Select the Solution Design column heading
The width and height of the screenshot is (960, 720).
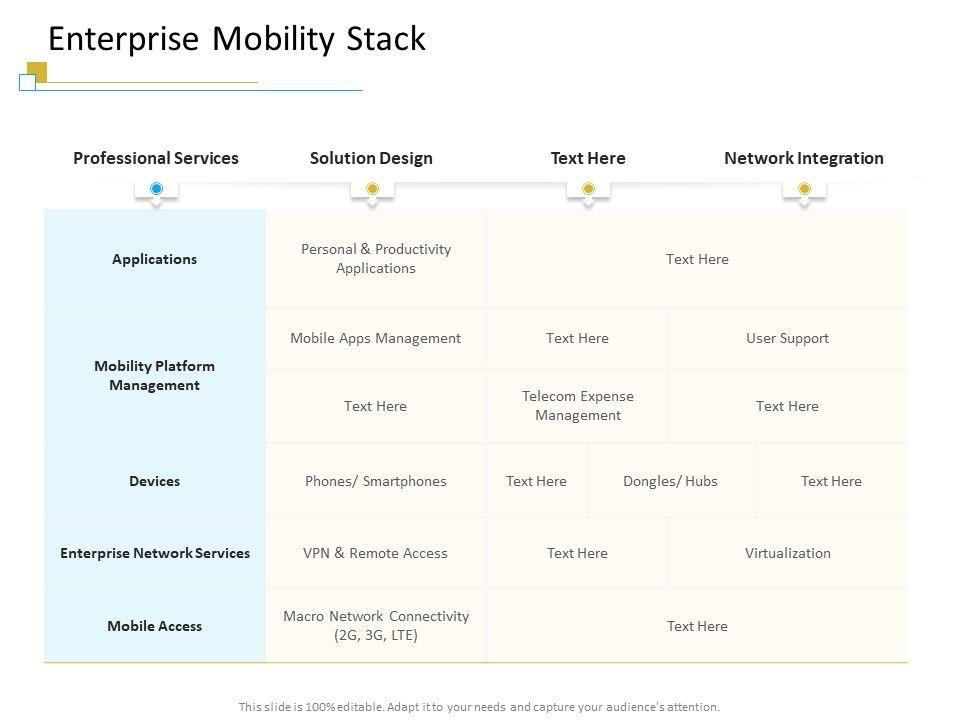point(371,158)
